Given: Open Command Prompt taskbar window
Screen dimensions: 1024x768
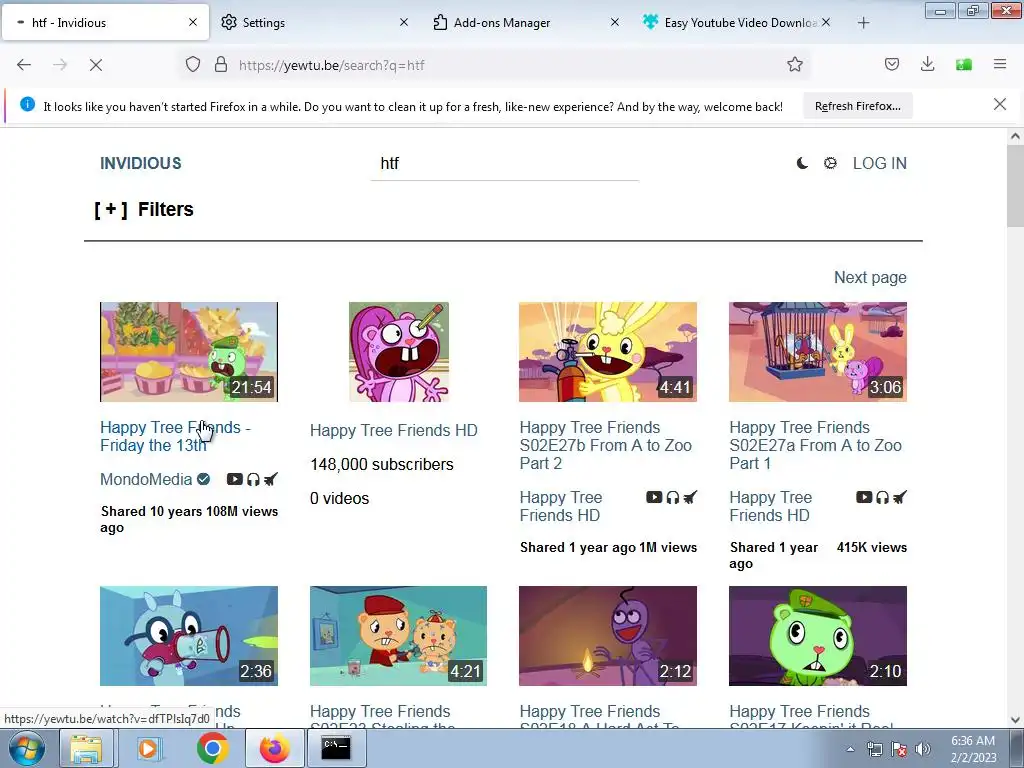Looking at the screenshot, I should click(336, 748).
